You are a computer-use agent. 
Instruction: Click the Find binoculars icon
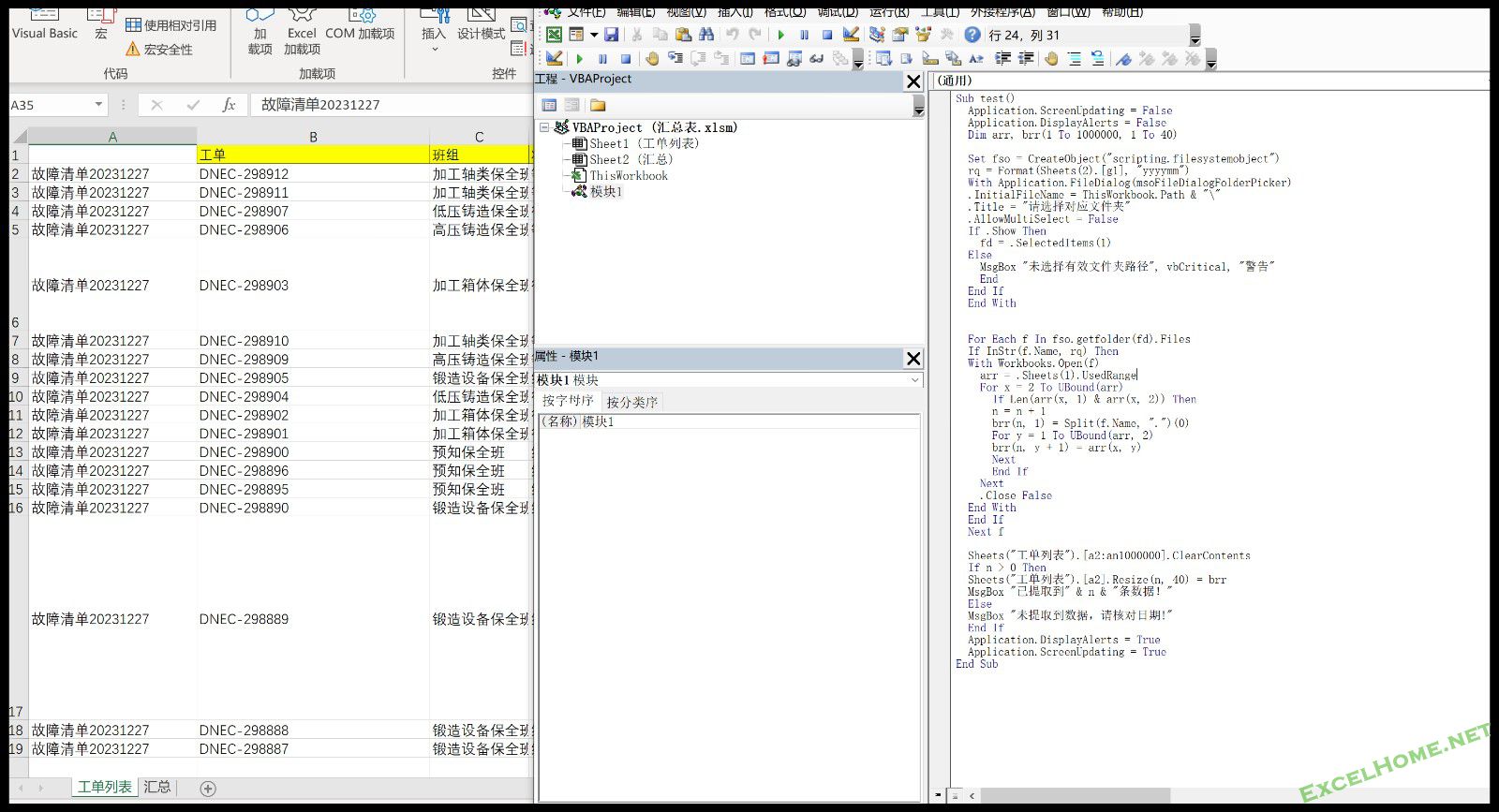(x=706, y=35)
